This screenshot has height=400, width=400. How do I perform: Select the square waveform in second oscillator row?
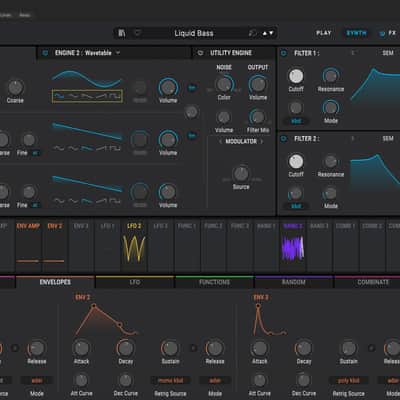coord(115,148)
